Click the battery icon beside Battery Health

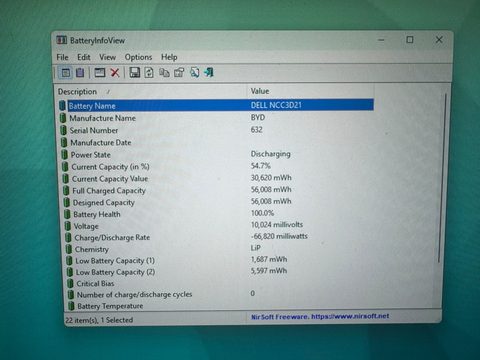pos(67,214)
